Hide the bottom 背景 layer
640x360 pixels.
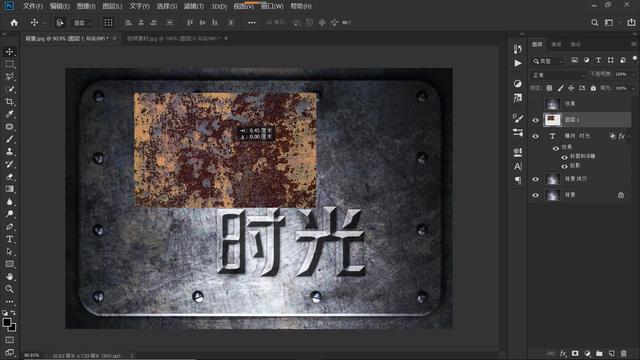(x=536, y=196)
